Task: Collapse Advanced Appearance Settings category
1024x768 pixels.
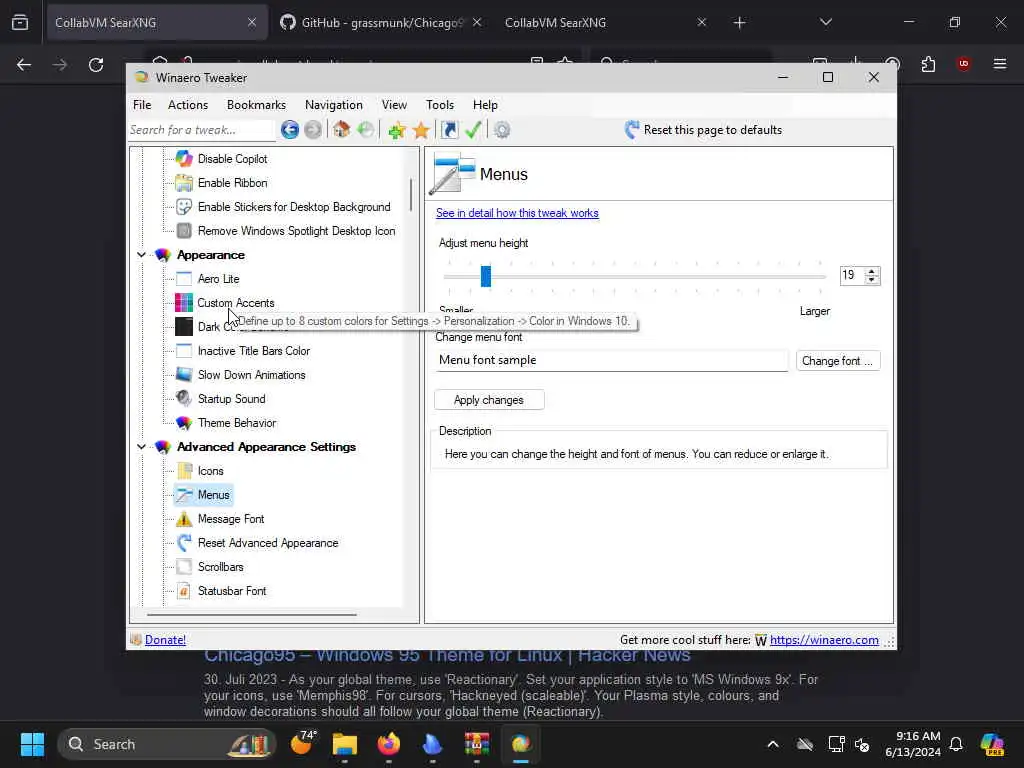Action: click(141, 447)
